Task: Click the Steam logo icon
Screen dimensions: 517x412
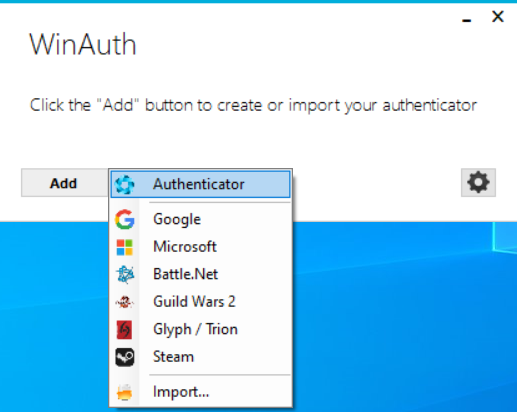Action: (125, 357)
